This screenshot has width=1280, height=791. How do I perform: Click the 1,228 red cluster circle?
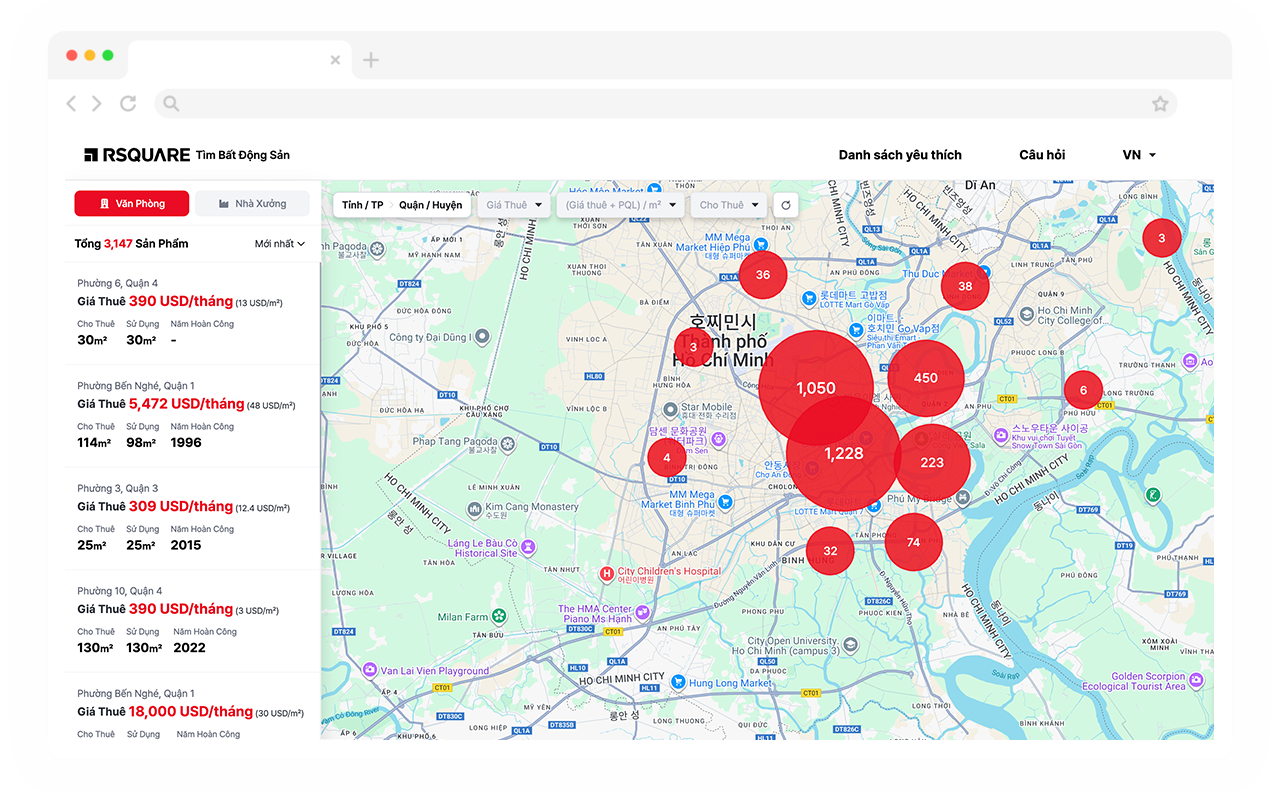843,454
